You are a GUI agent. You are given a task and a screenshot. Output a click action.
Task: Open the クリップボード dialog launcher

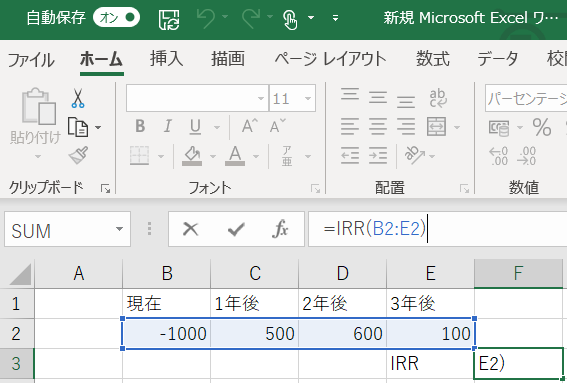pyautogui.click(x=106, y=188)
